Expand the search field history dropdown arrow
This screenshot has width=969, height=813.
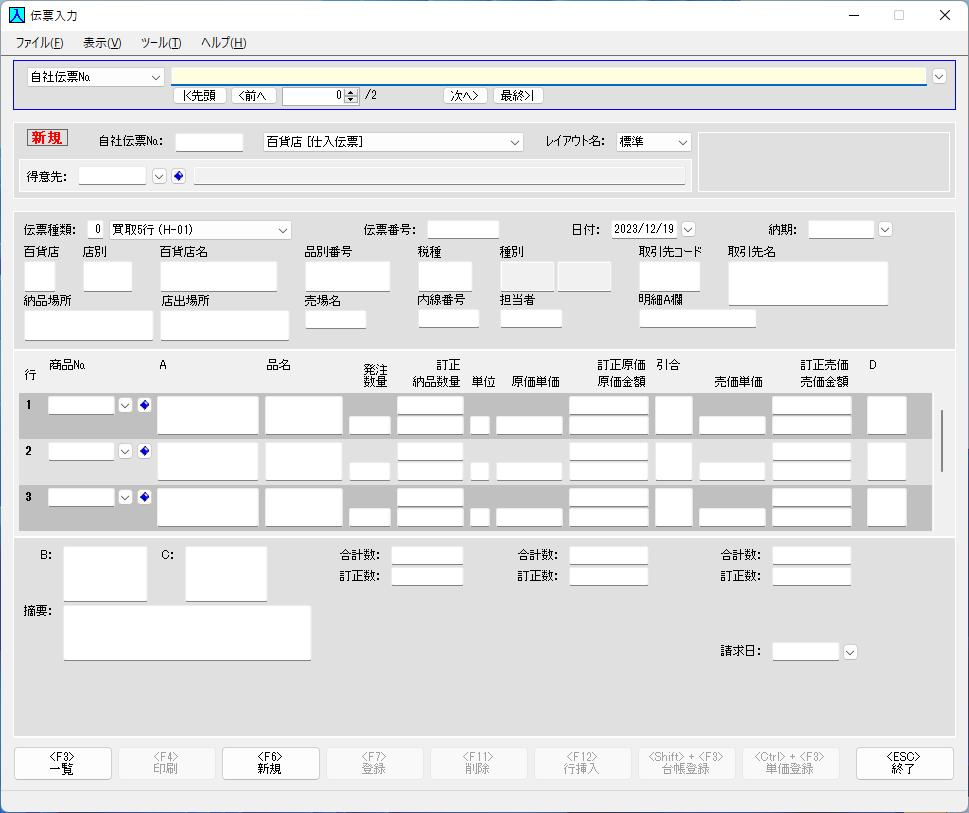coord(939,77)
